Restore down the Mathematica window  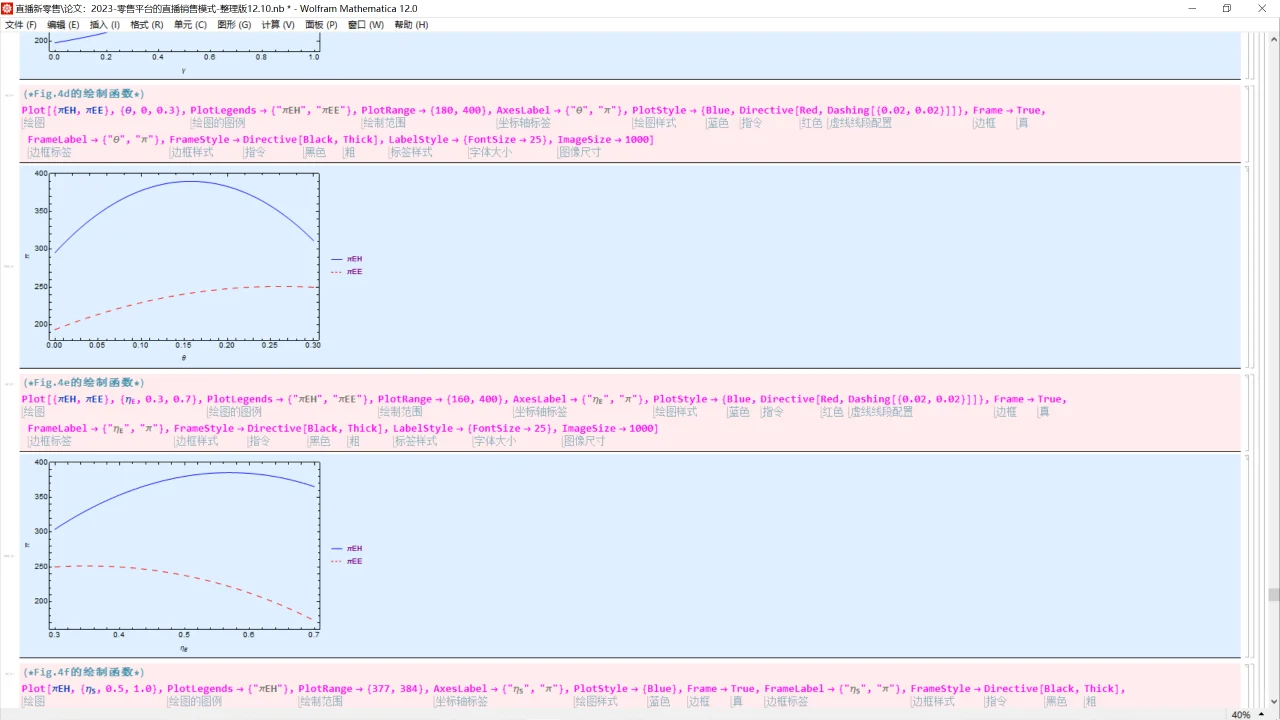pos(1227,8)
